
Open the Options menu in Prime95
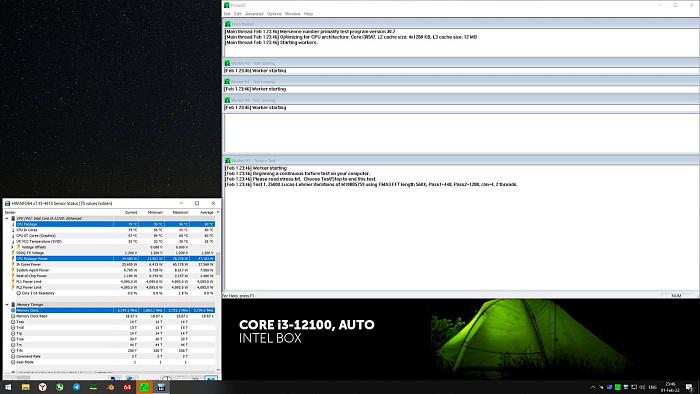click(x=274, y=14)
